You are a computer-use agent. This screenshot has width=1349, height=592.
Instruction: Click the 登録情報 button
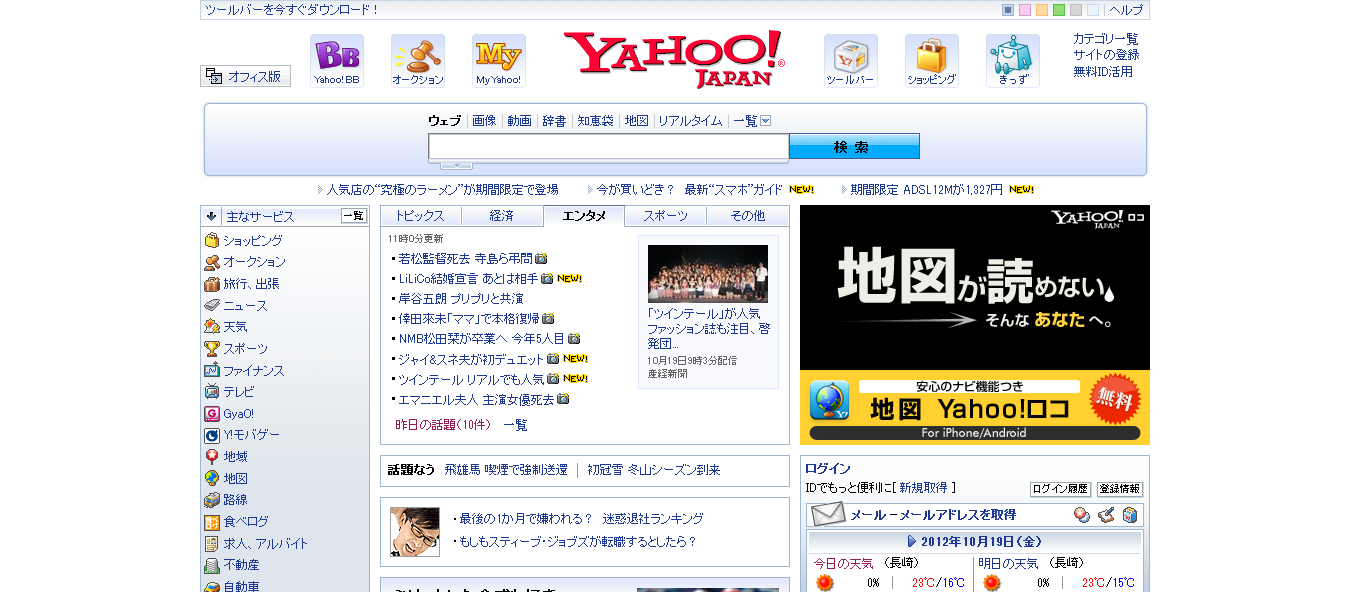point(1120,489)
